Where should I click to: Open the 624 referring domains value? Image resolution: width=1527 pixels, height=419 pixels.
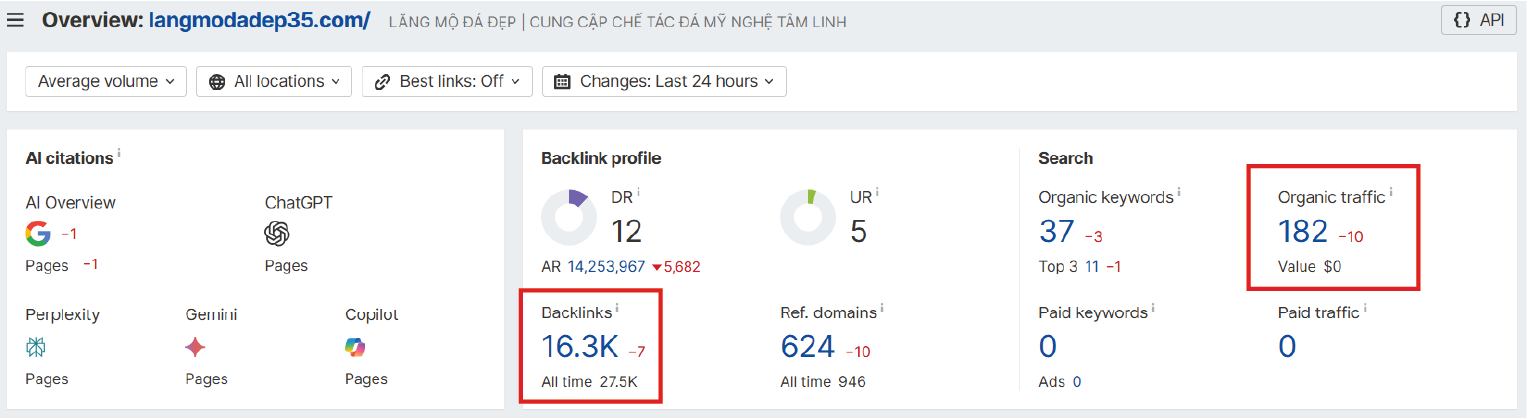click(808, 347)
